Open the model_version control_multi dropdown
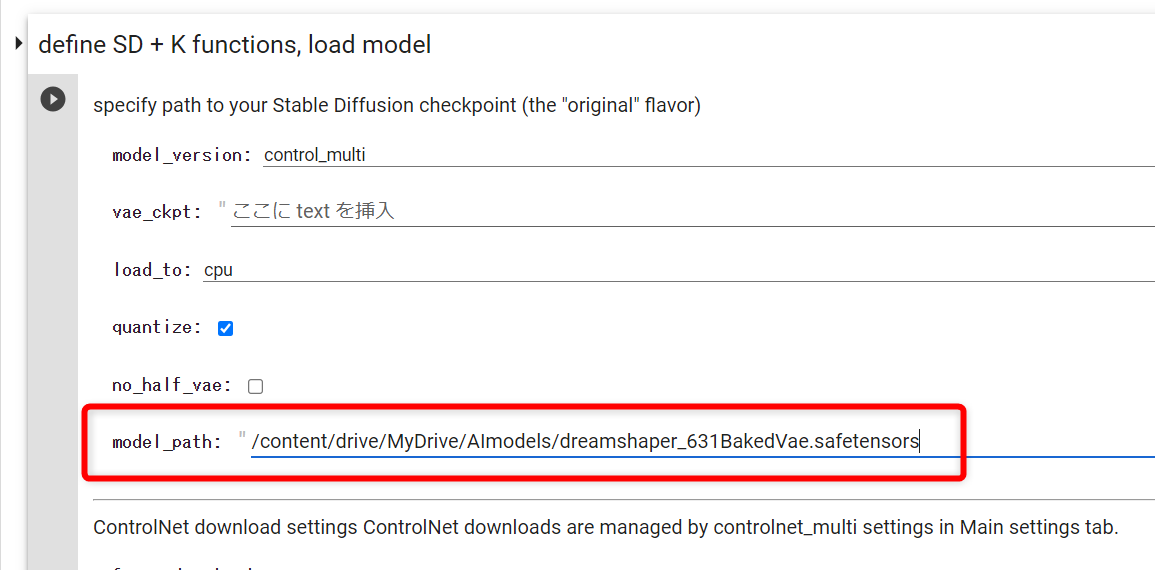 pos(709,155)
